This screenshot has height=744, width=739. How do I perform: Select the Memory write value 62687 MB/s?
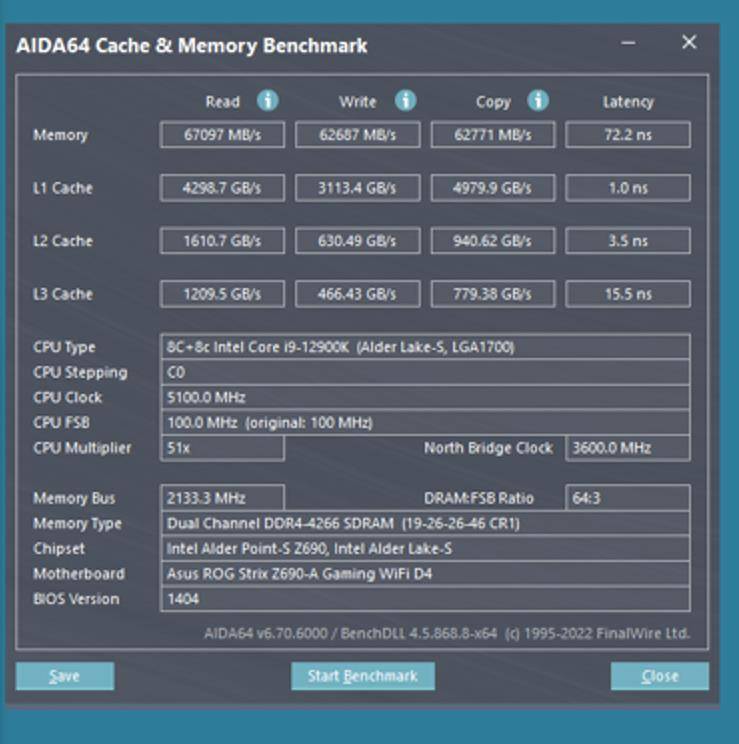click(x=357, y=135)
